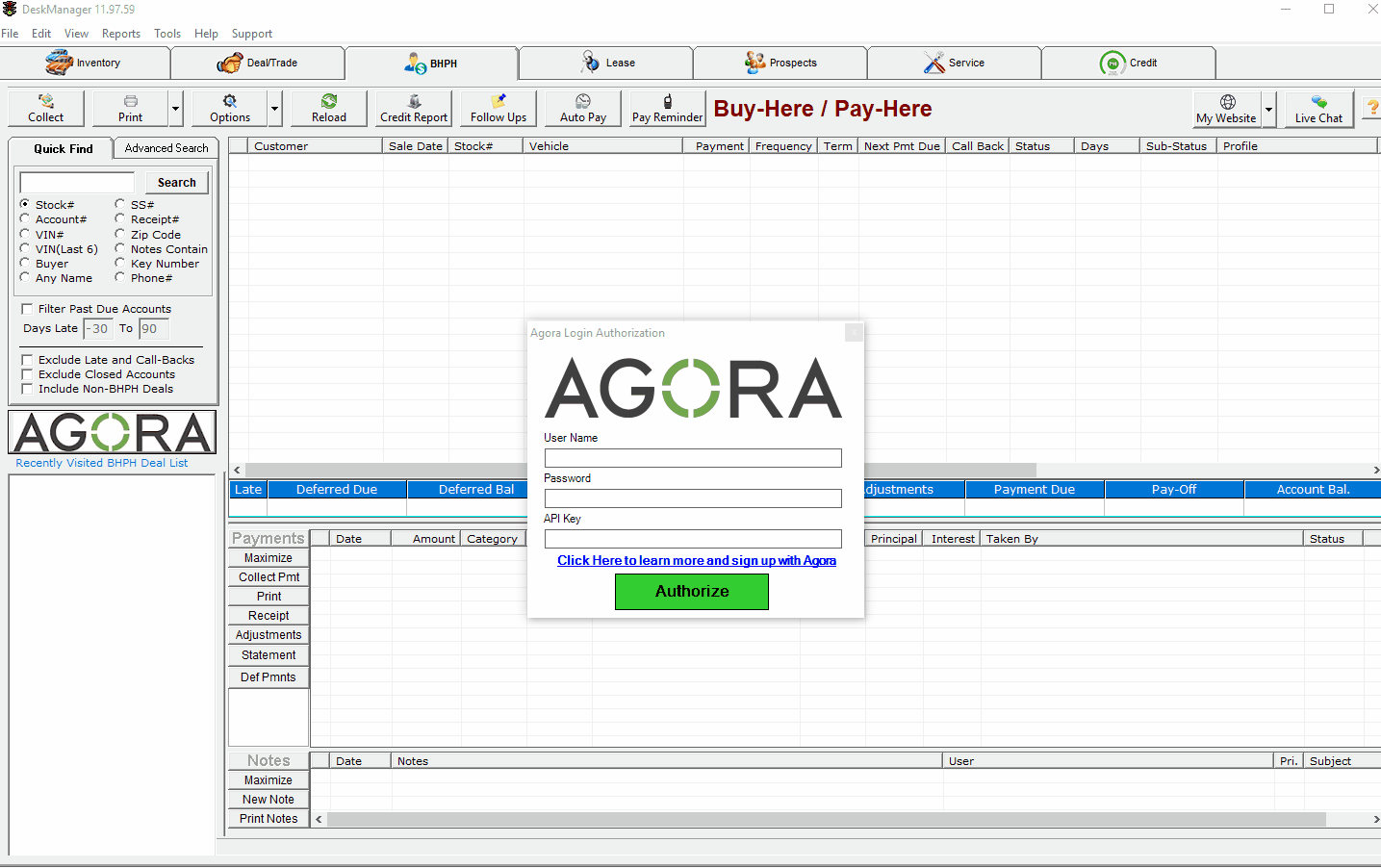Open Recently Visited BHPH Deal List
The image size is (1381, 868).
coord(102,463)
